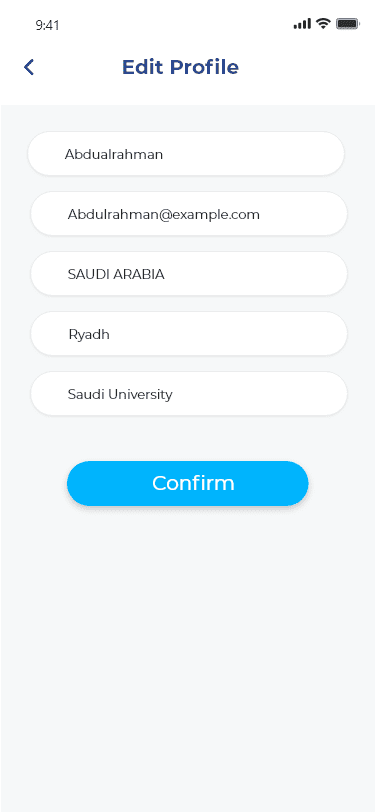Click the Confirm label text
The width and height of the screenshot is (375, 812).
click(193, 483)
